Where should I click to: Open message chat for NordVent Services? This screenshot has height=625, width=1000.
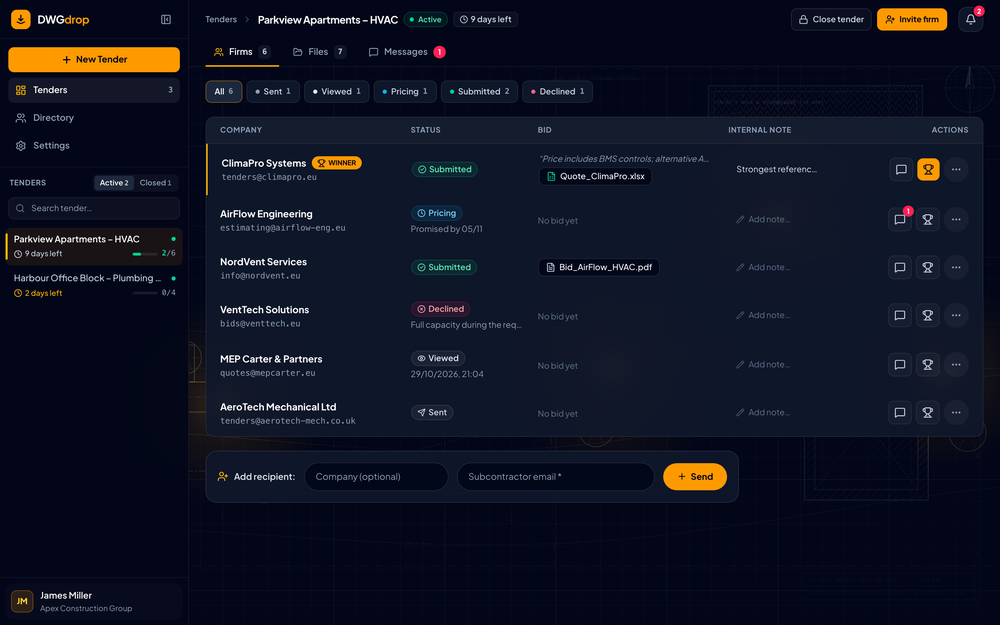[x=900, y=267]
